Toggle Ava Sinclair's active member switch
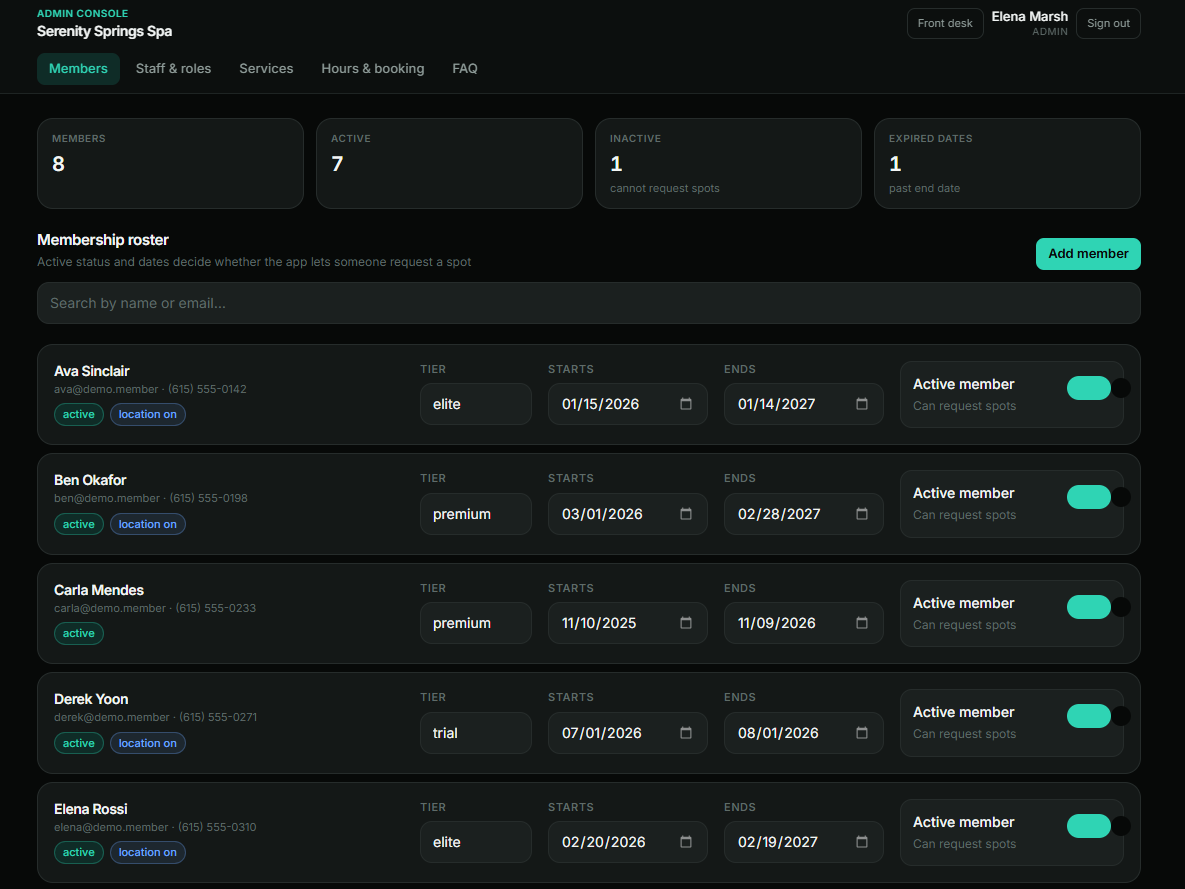 (1089, 388)
